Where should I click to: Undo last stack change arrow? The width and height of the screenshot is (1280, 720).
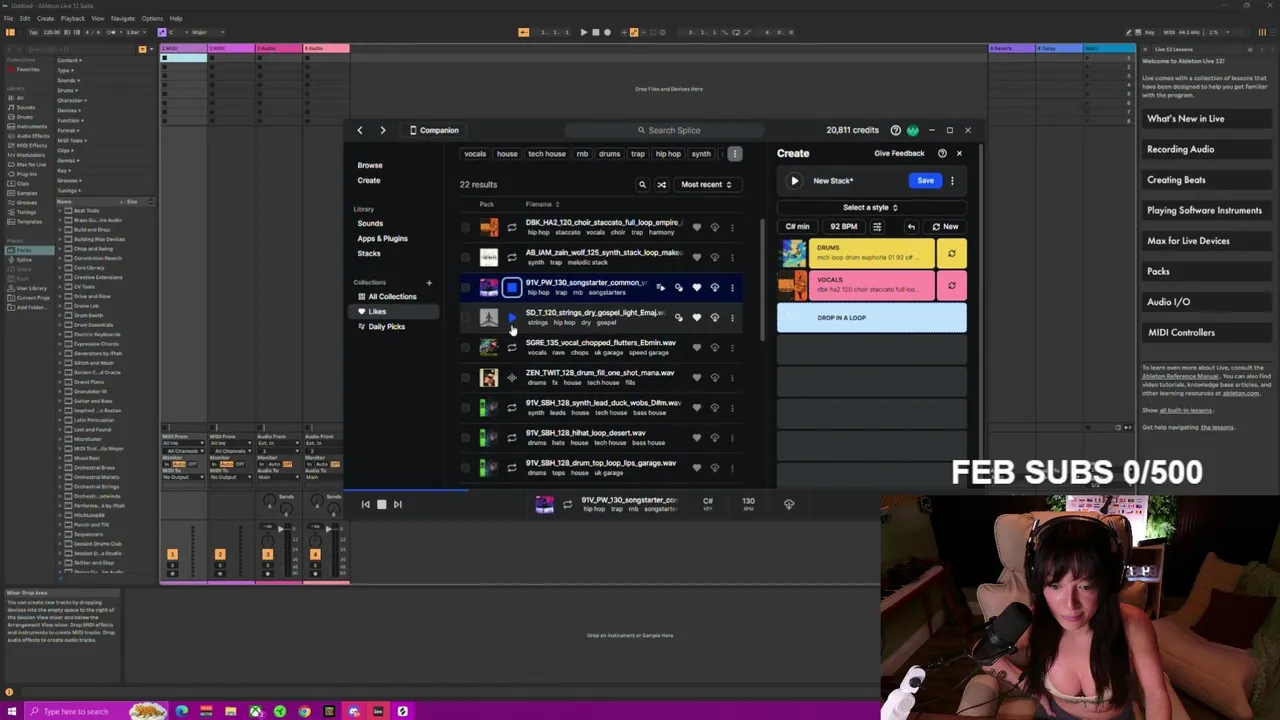911,227
